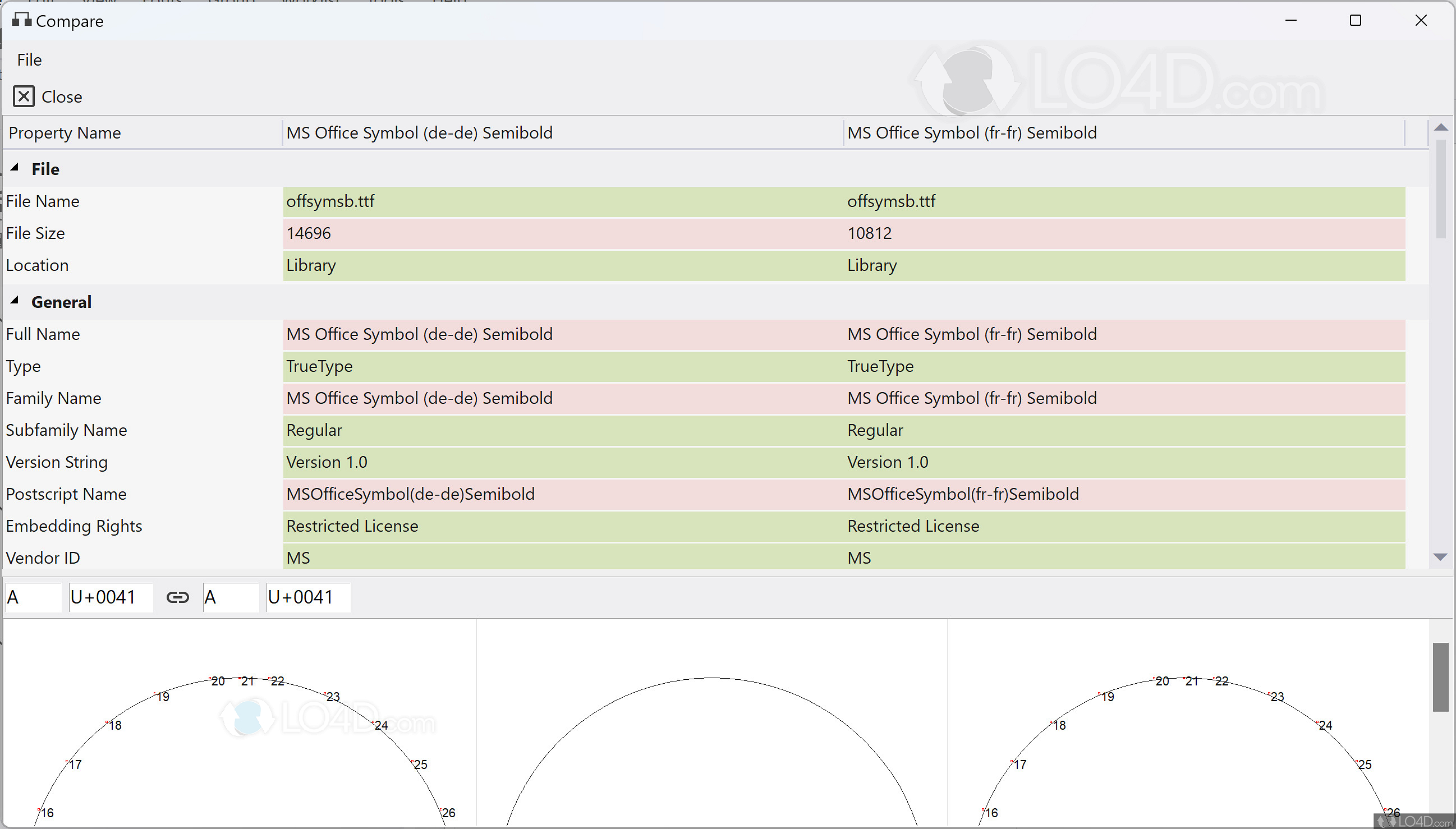Click the properties scrollbar up arrow
The height and width of the screenshot is (829, 1456).
pyautogui.click(x=1442, y=126)
